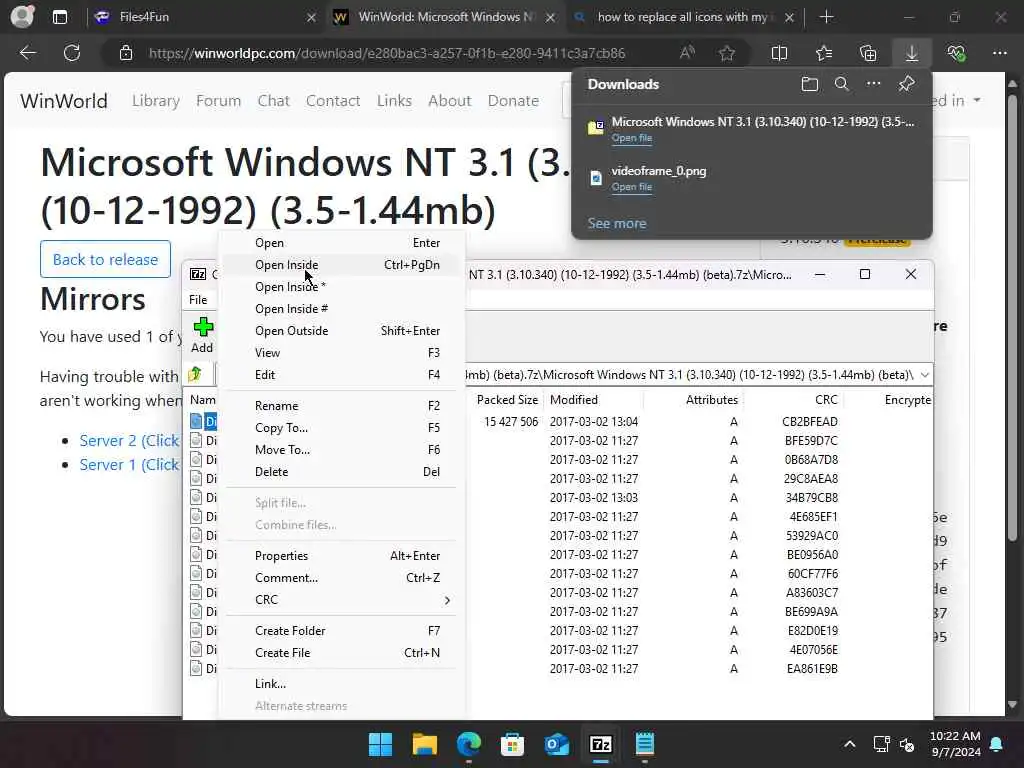Screen dimensions: 1024x768
Task: Expand the CRC submenu arrow
Action: pyautogui.click(x=447, y=600)
